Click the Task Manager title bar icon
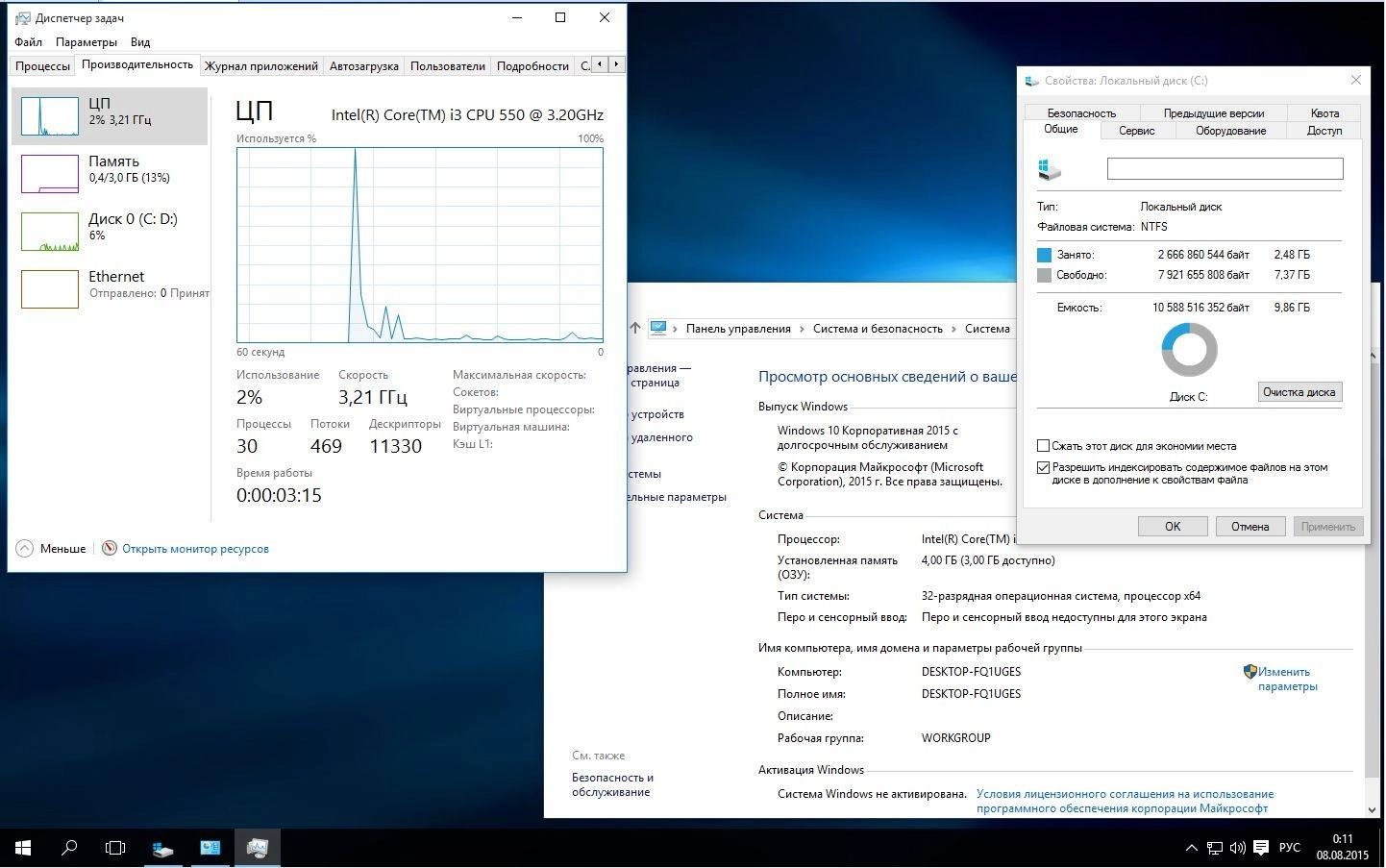Viewport: 1386px width, 868px height. coord(23,18)
